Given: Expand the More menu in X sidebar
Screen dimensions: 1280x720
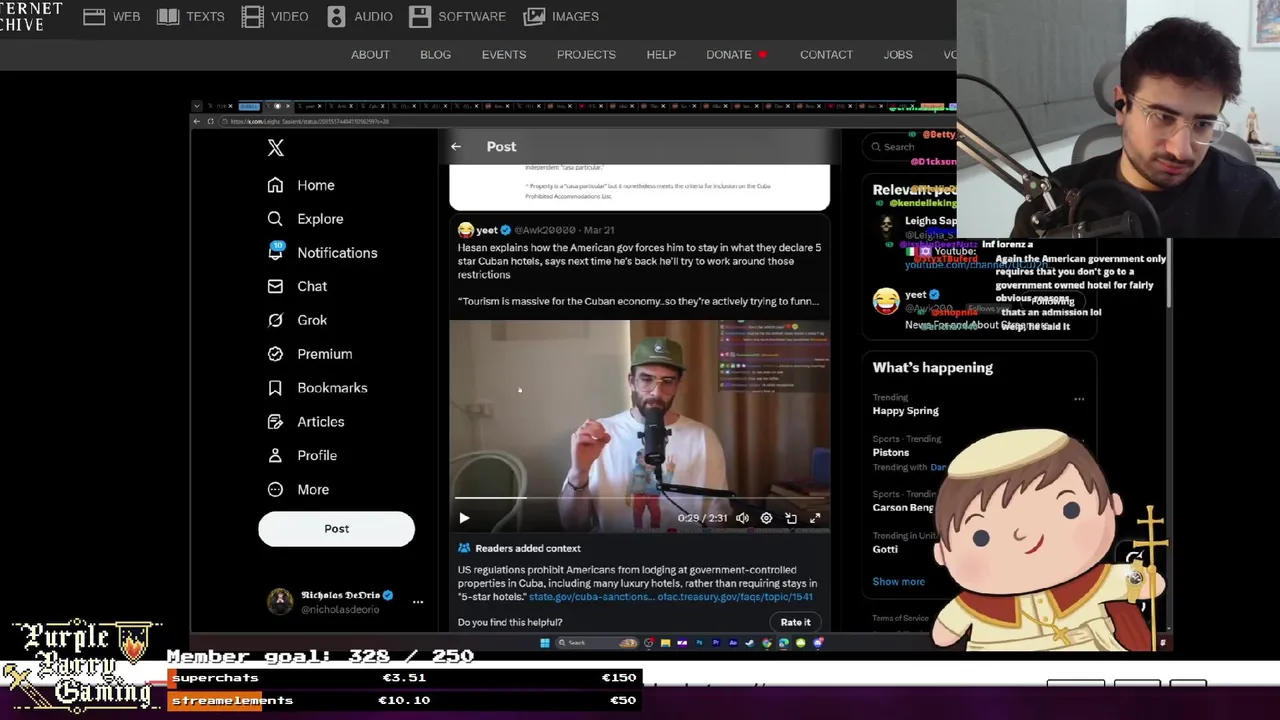Looking at the screenshot, I should [298, 489].
